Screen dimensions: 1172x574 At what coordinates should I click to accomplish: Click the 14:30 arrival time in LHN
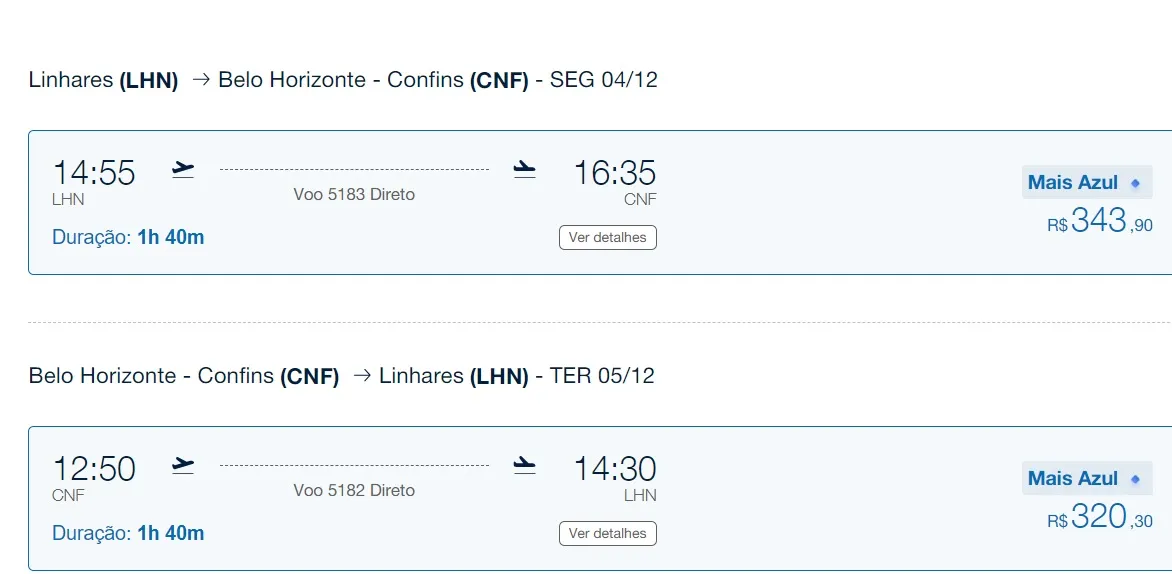[614, 469]
